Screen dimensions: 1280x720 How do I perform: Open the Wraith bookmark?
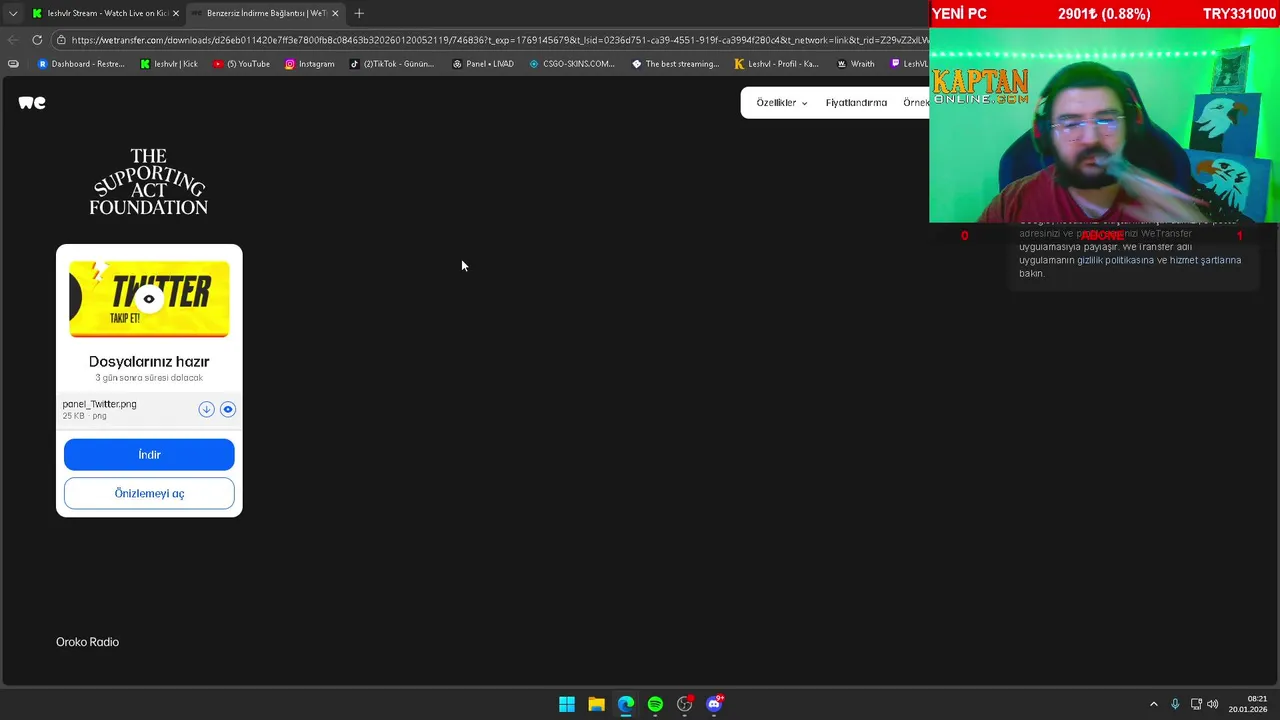click(855, 64)
